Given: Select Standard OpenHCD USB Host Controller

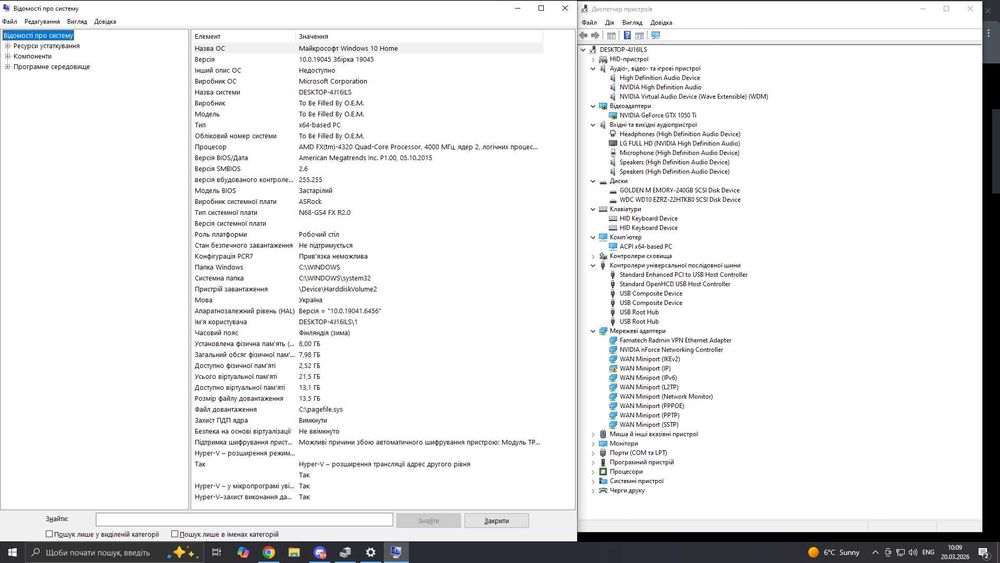Looking at the screenshot, I should click(675, 284).
